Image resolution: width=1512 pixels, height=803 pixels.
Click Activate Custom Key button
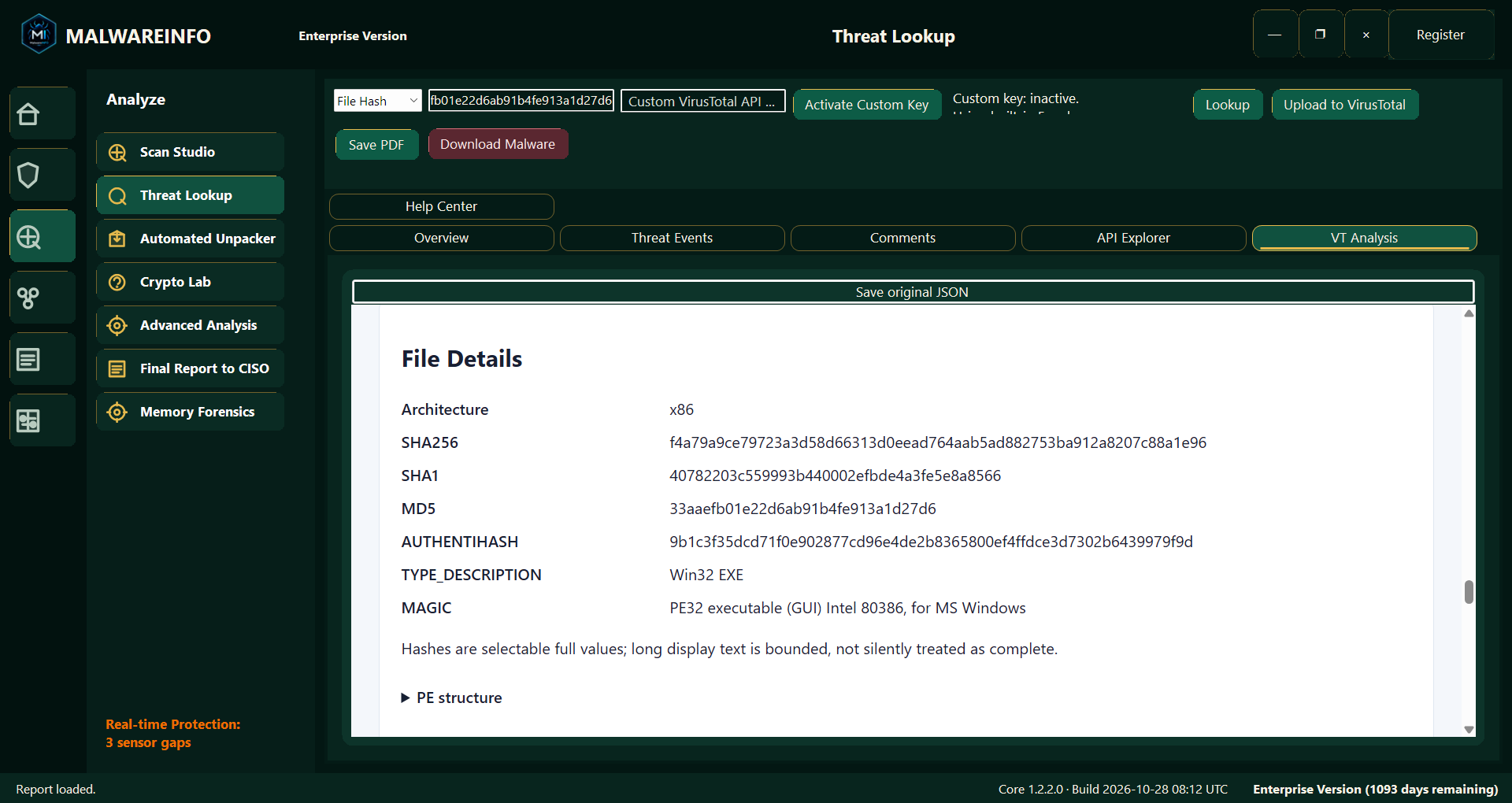coord(866,105)
